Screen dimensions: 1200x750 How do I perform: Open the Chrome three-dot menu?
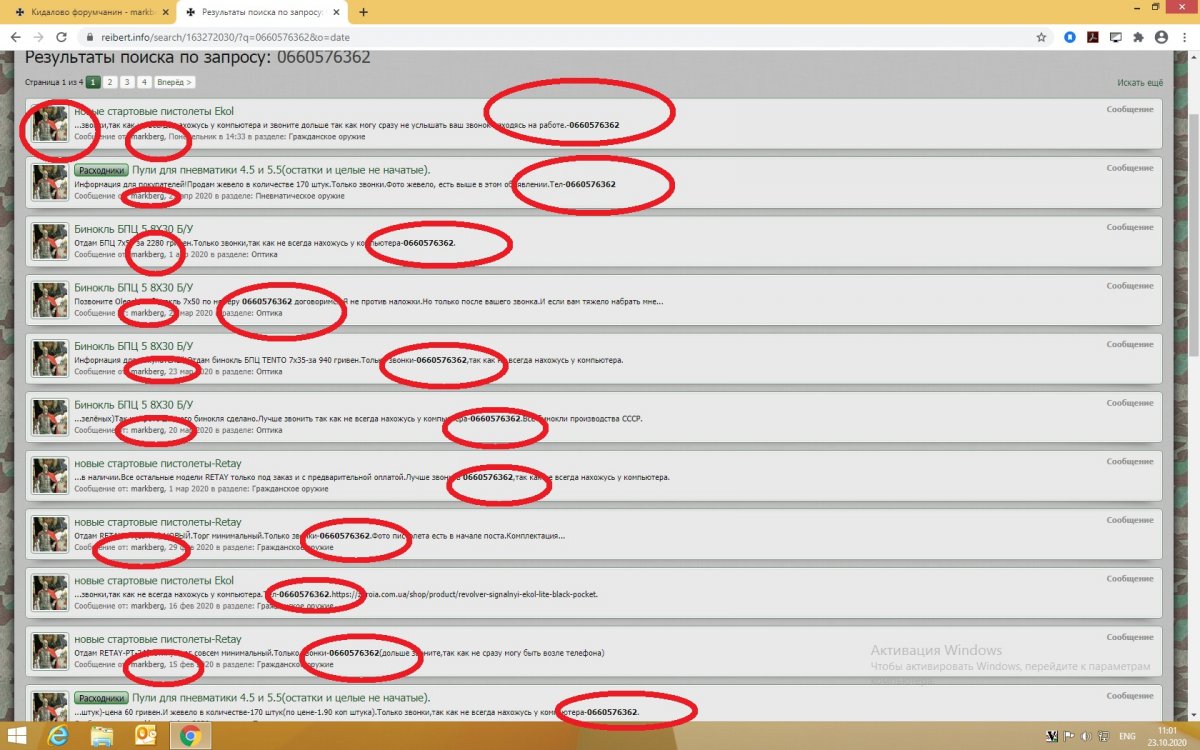[1185, 37]
